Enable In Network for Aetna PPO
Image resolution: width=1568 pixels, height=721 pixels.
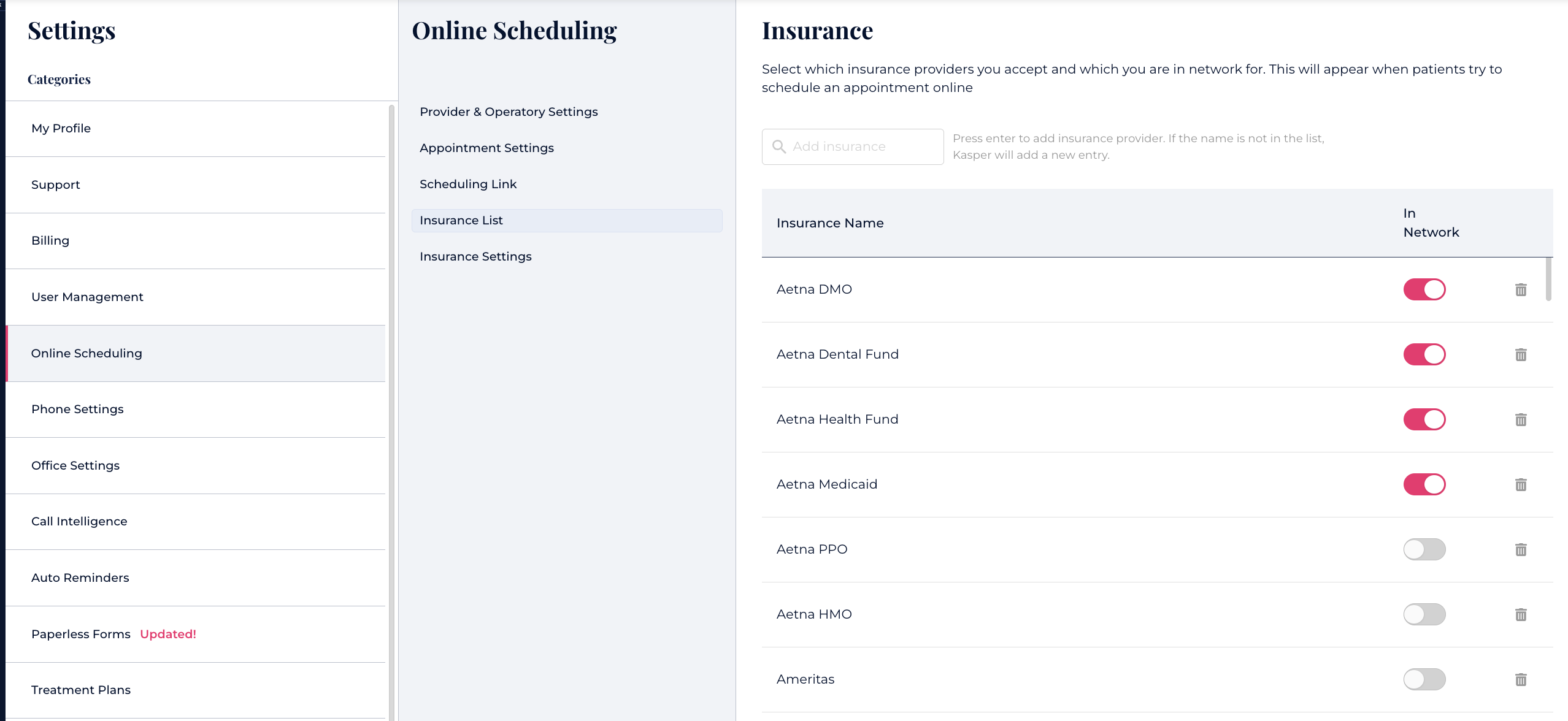point(1424,549)
